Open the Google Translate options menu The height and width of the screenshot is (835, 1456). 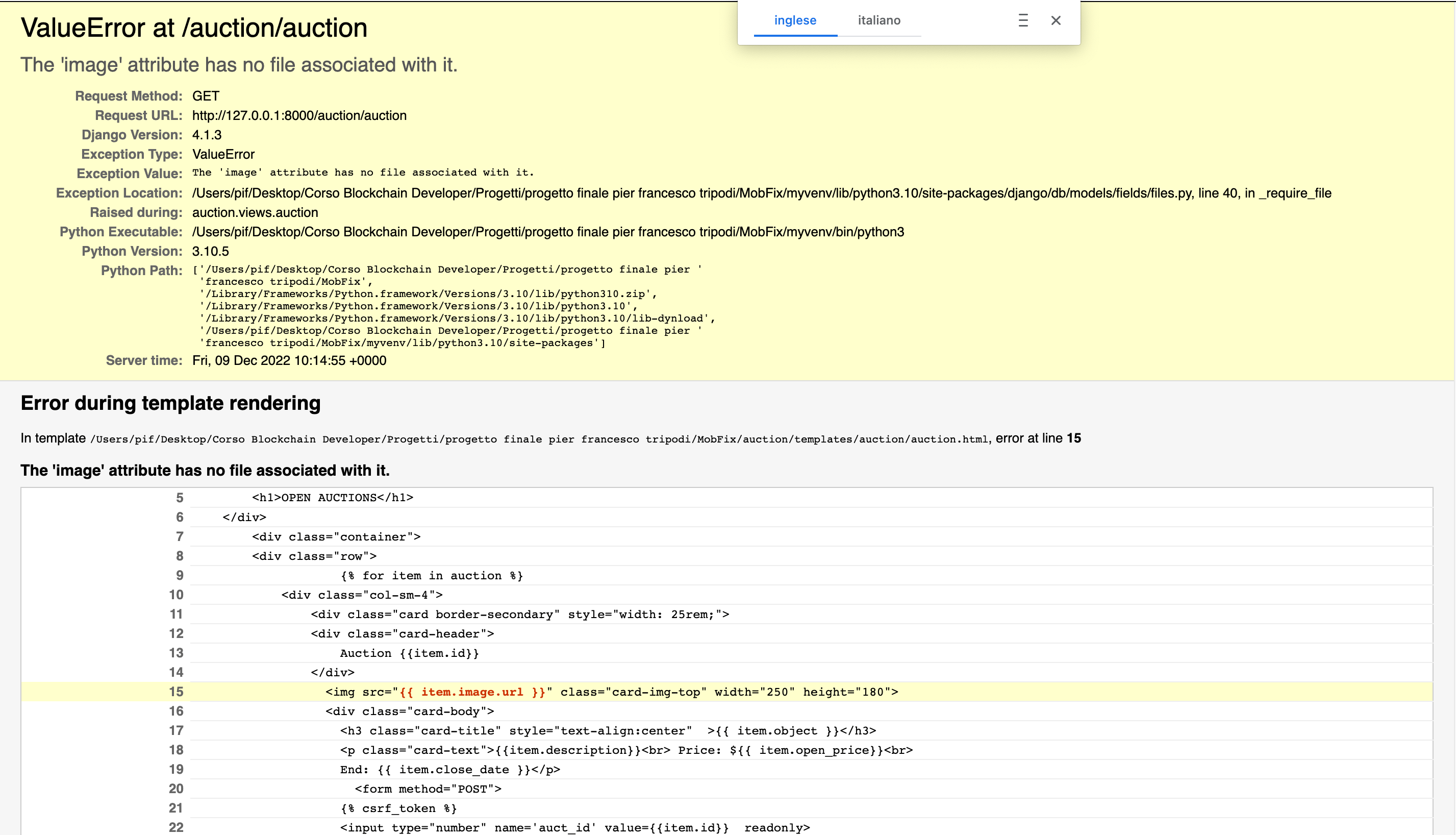pyautogui.click(x=1024, y=20)
